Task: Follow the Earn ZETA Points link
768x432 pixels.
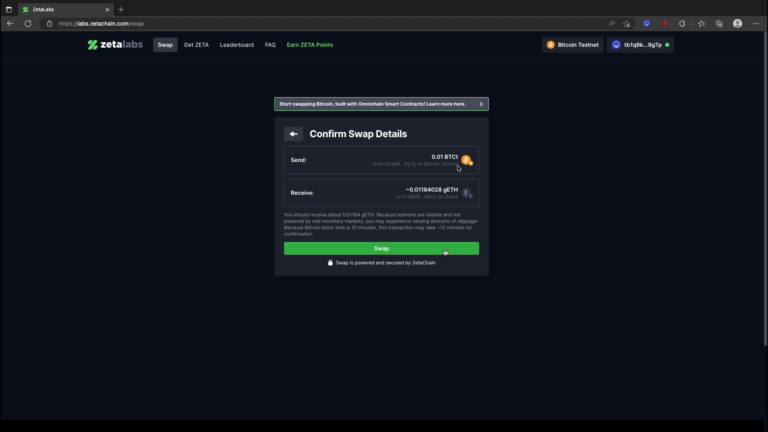Action: [310, 45]
